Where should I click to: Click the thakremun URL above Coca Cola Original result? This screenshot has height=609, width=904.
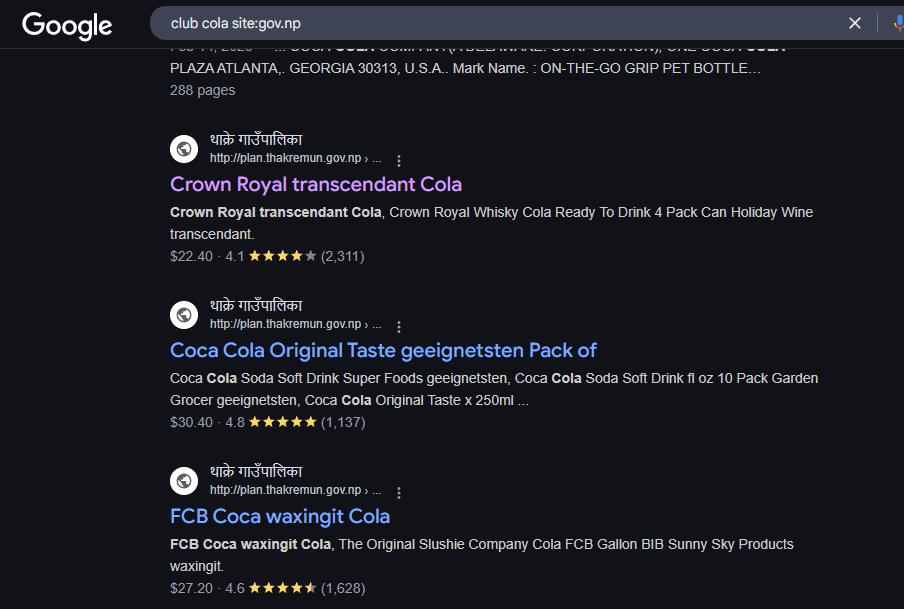[295, 324]
